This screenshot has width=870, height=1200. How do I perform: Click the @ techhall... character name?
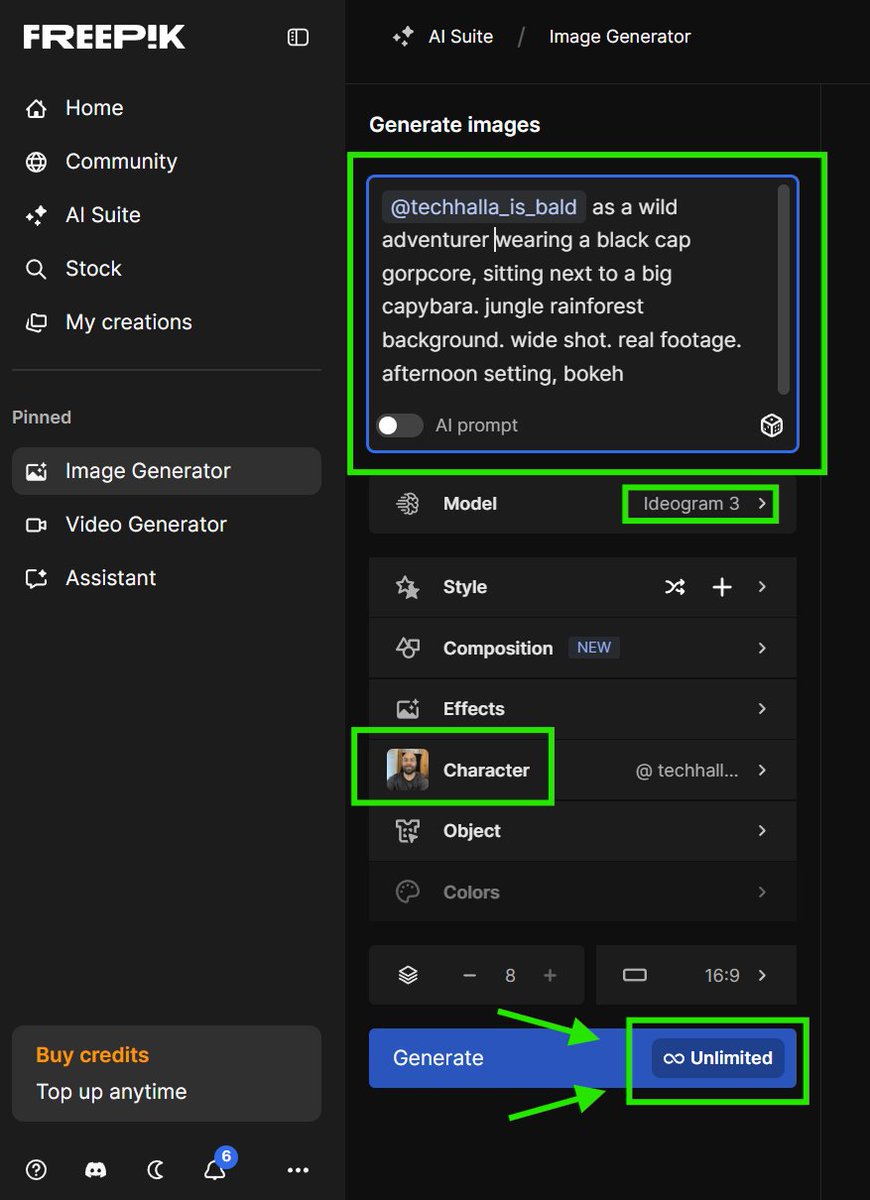687,770
